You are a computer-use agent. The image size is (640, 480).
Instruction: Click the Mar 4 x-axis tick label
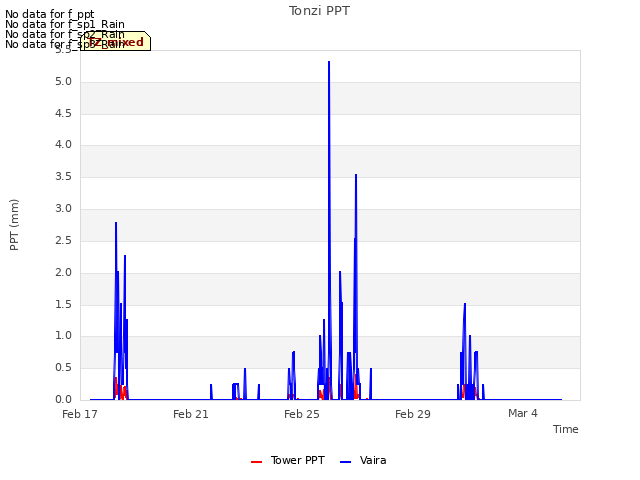[522, 413]
